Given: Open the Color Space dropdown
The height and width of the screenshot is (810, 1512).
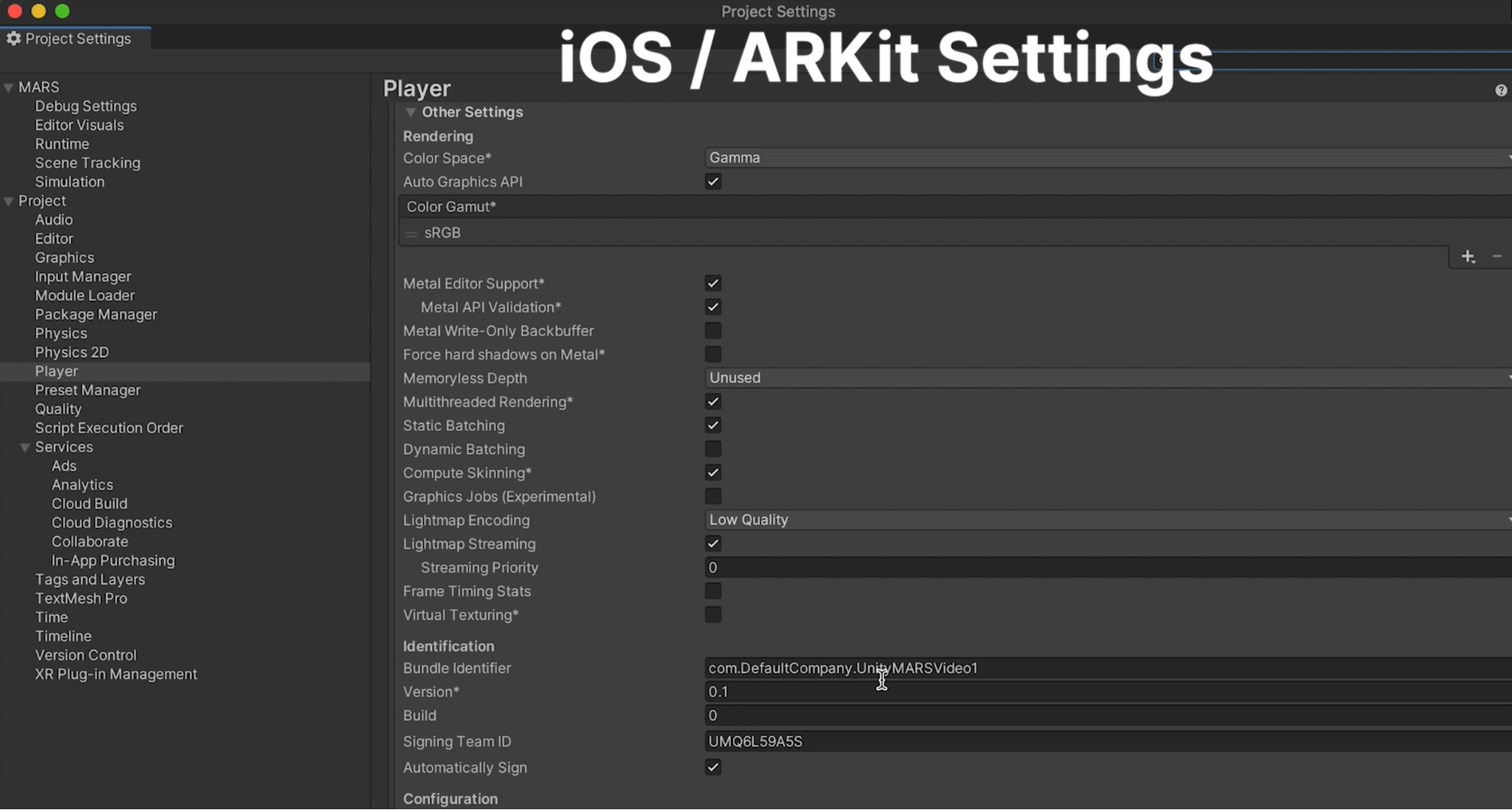Looking at the screenshot, I should point(1108,158).
